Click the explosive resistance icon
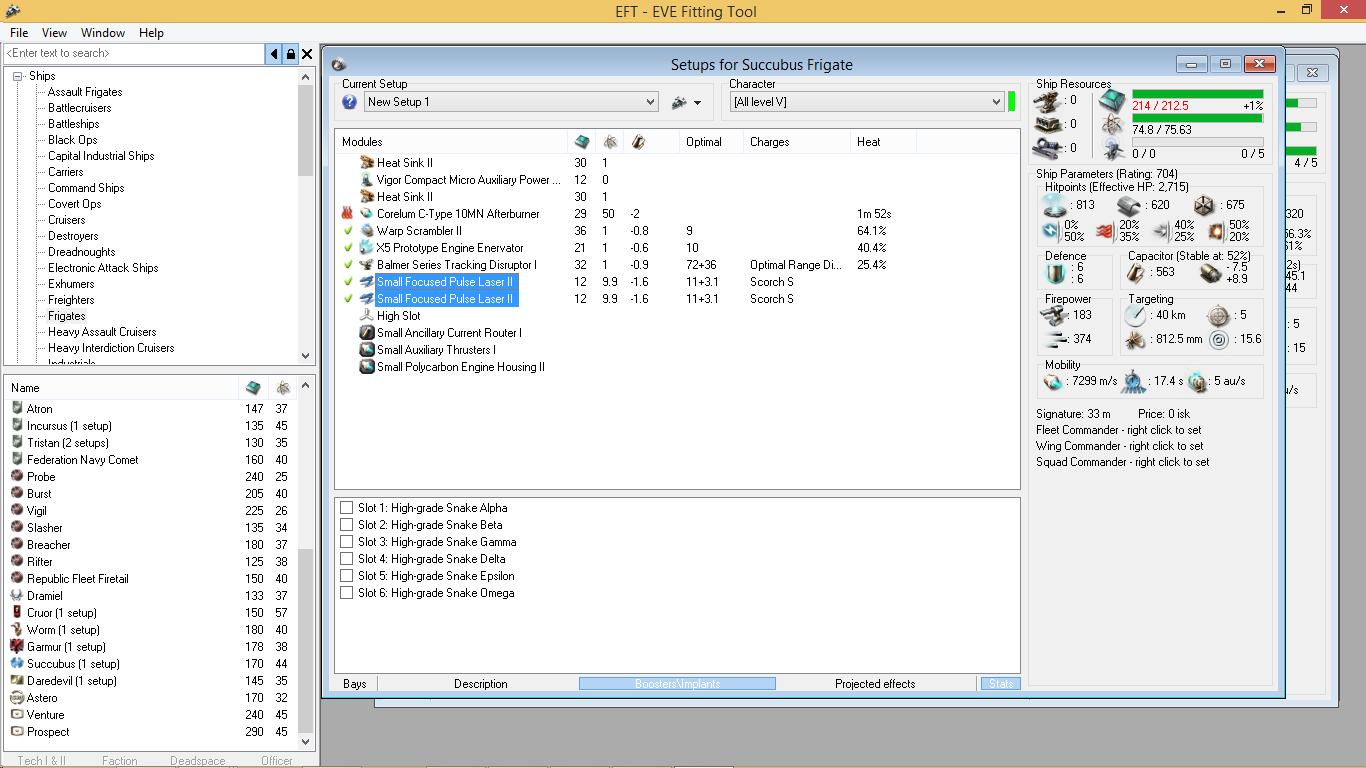Image resolution: width=1366 pixels, height=768 pixels. [1217, 231]
